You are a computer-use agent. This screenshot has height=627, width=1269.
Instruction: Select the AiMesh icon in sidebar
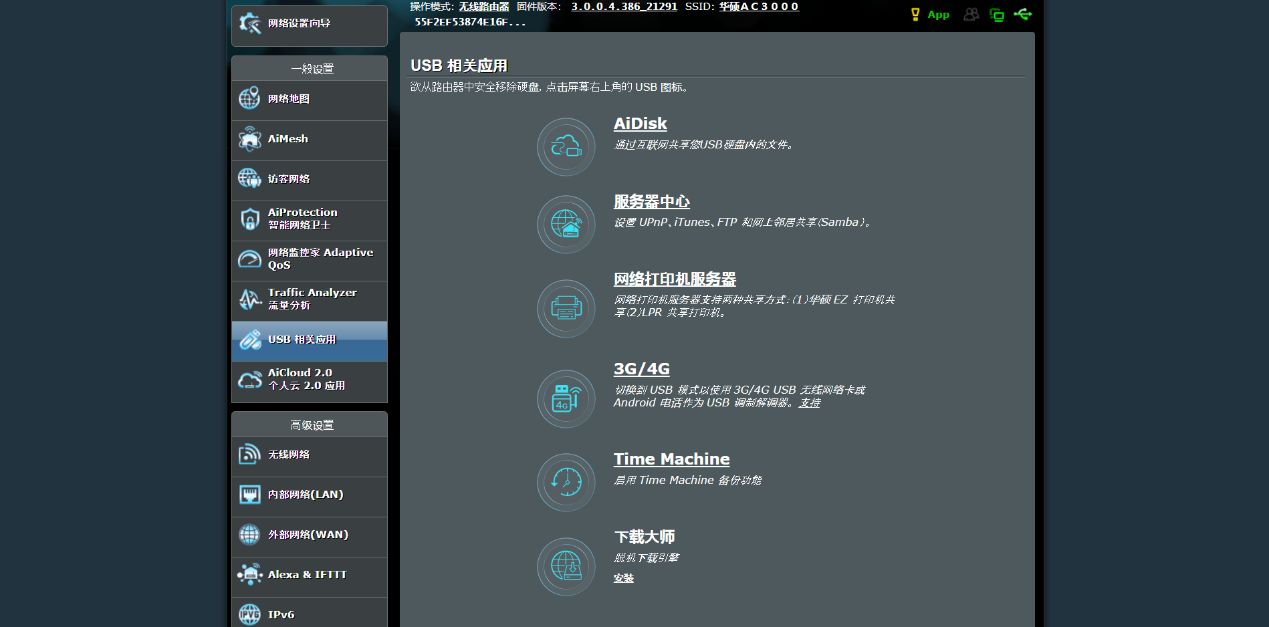coord(250,139)
